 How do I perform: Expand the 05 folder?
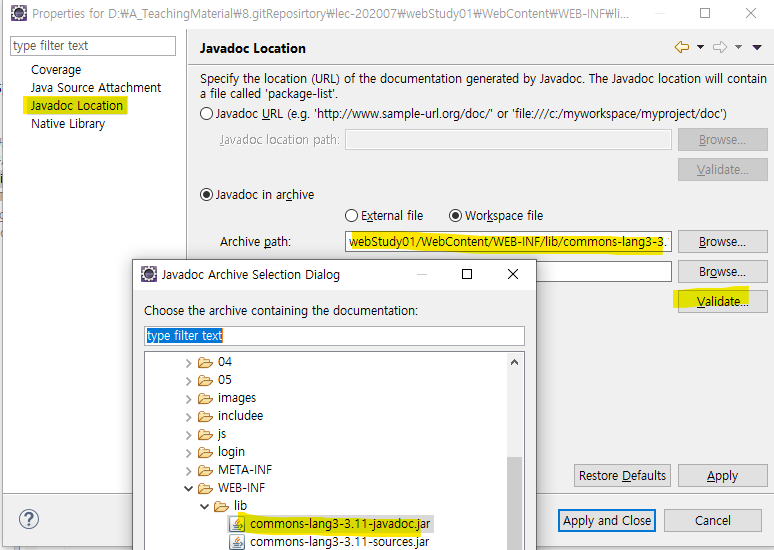pos(188,381)
